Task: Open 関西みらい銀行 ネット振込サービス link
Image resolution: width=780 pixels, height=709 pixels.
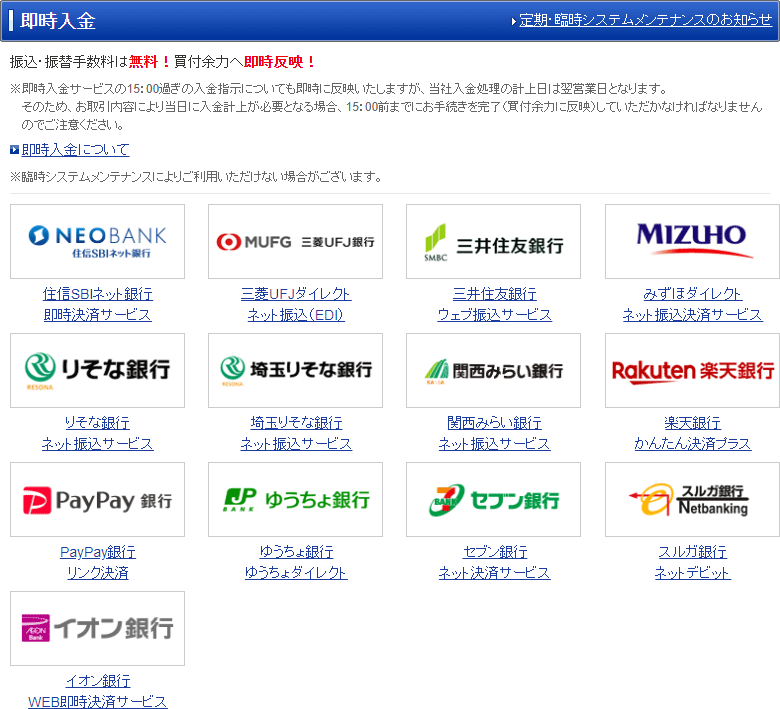Action: pyautogui.click(x=494, y=433)
